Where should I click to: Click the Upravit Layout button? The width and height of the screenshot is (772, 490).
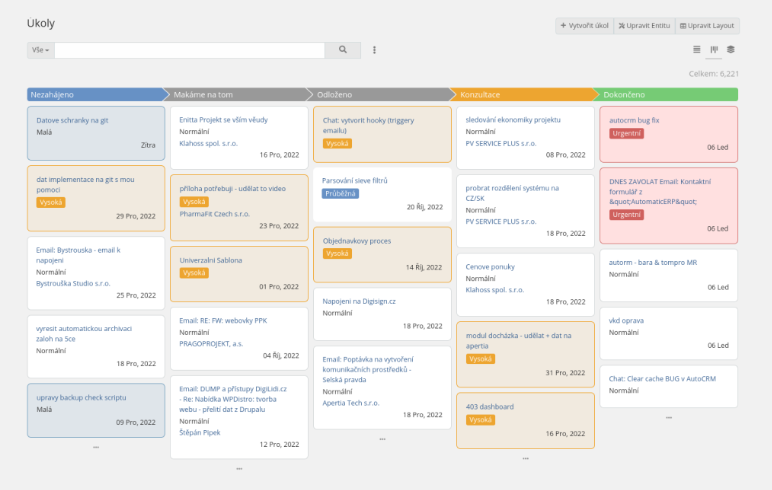[707, 26]
